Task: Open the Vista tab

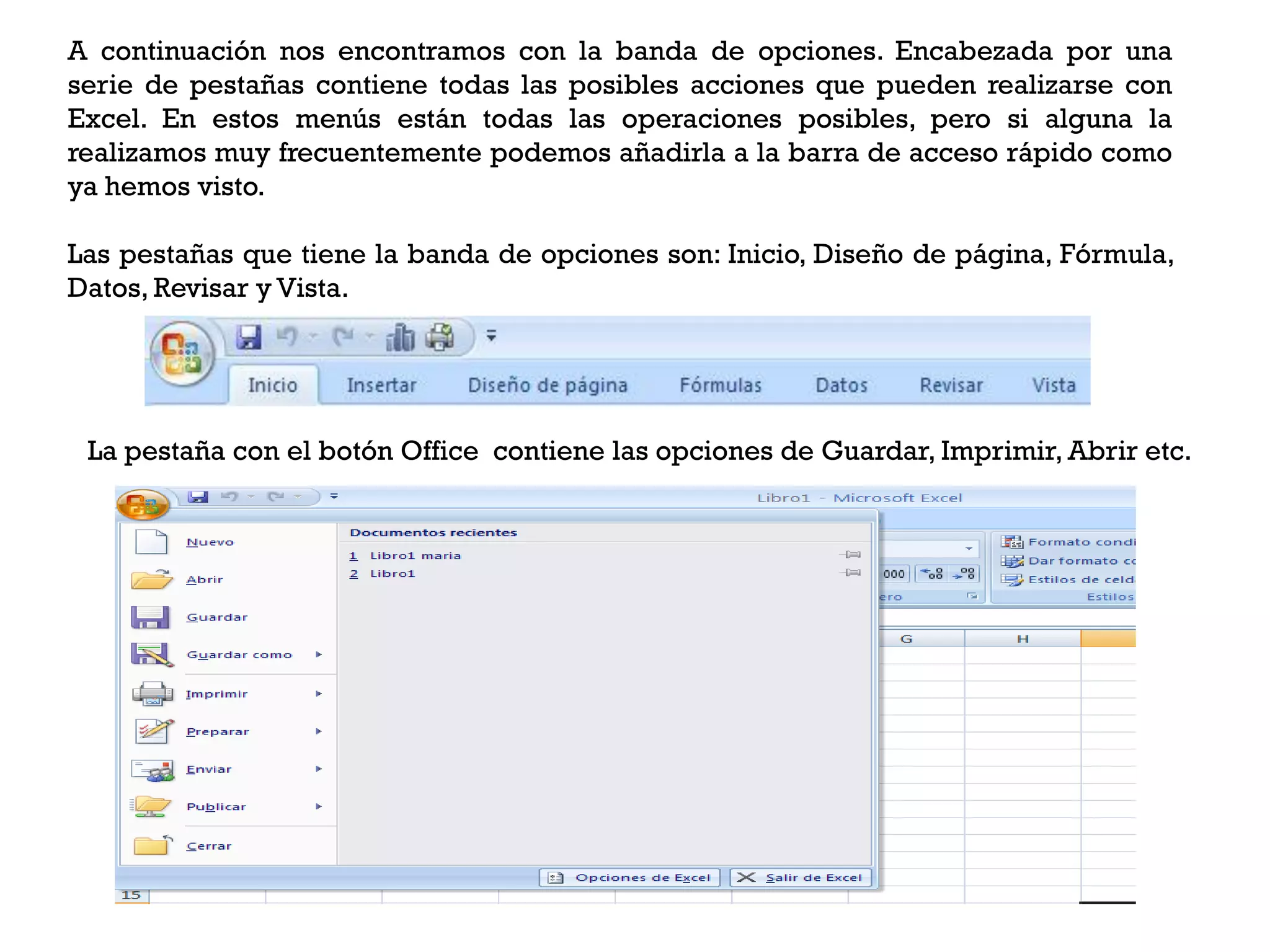Action: tap(1053, 385)
